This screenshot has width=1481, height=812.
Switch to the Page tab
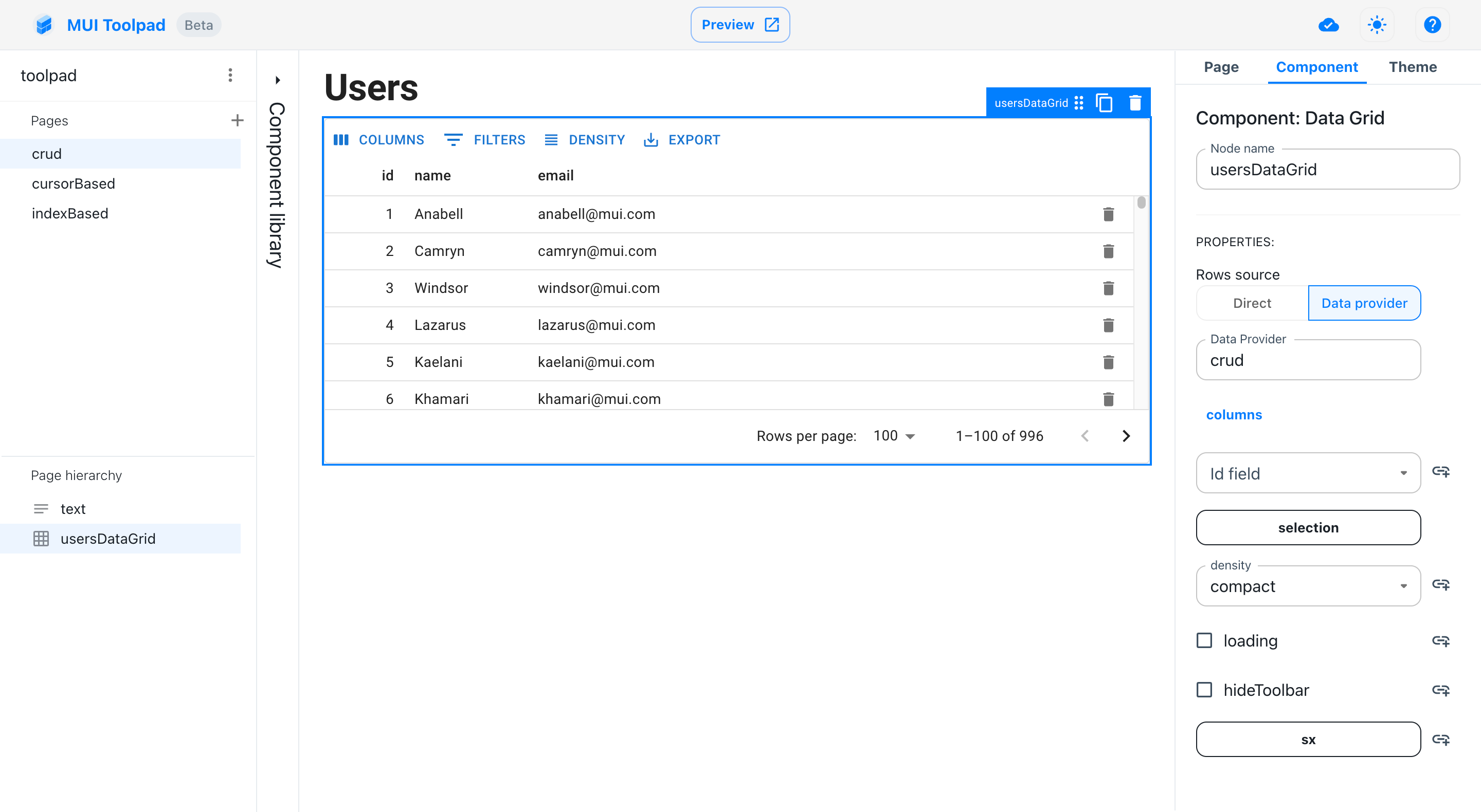[1221, 67]
